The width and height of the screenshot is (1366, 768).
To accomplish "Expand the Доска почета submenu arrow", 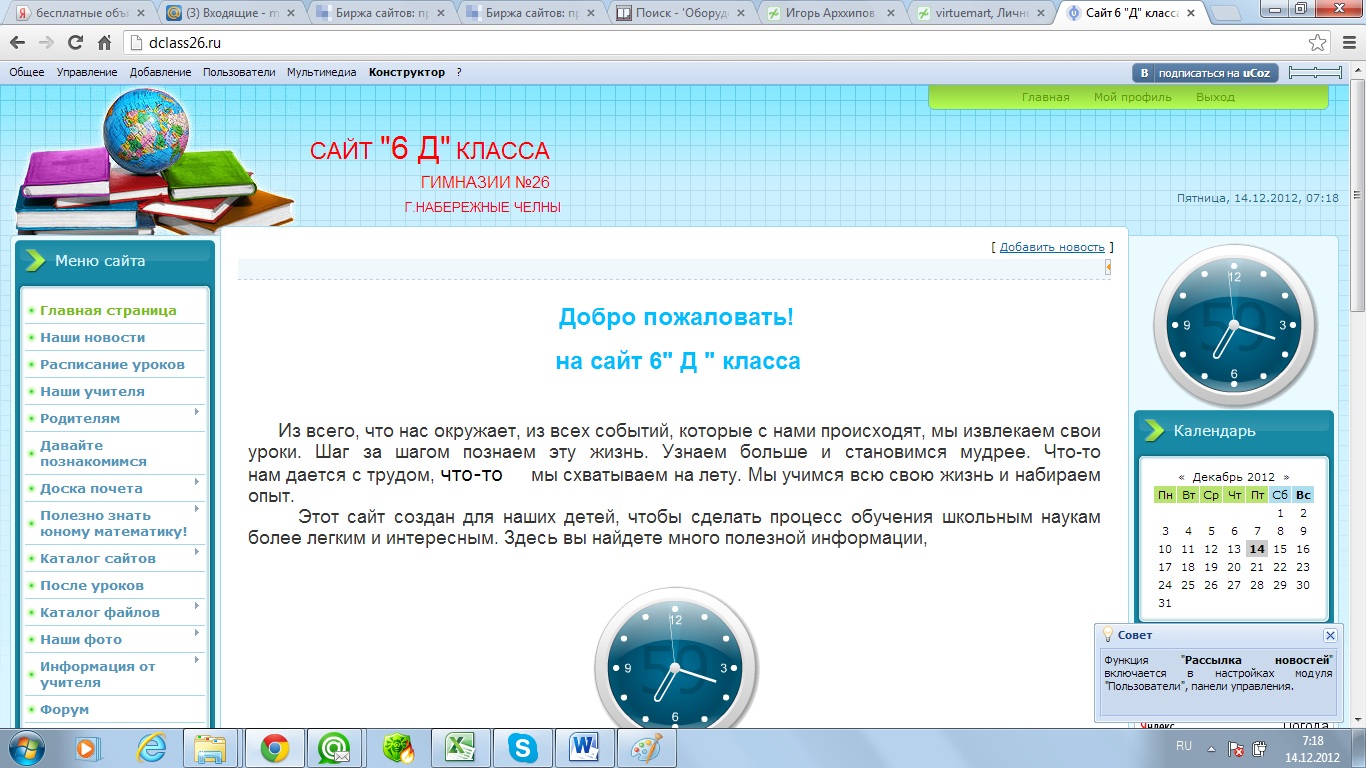I will 196,481.
